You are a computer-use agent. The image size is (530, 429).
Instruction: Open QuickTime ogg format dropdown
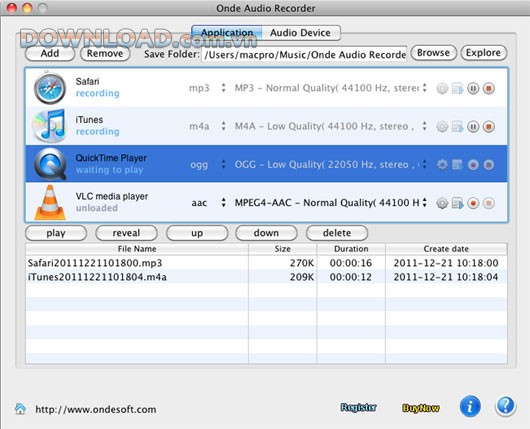click(x=207, y=165)
